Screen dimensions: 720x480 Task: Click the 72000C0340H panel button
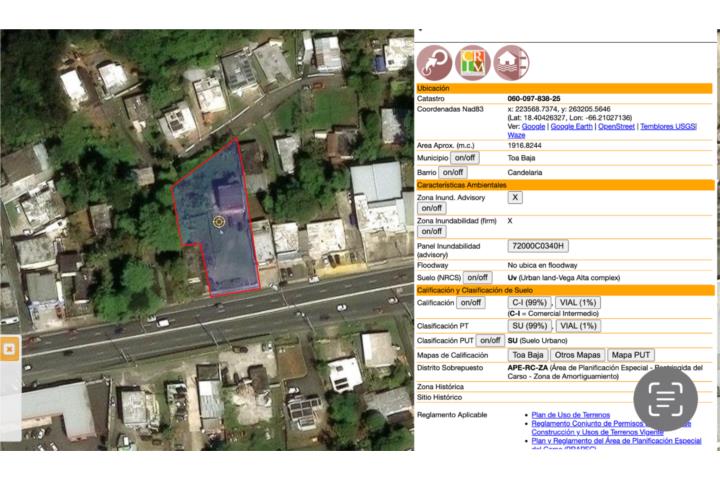point(538,246)
